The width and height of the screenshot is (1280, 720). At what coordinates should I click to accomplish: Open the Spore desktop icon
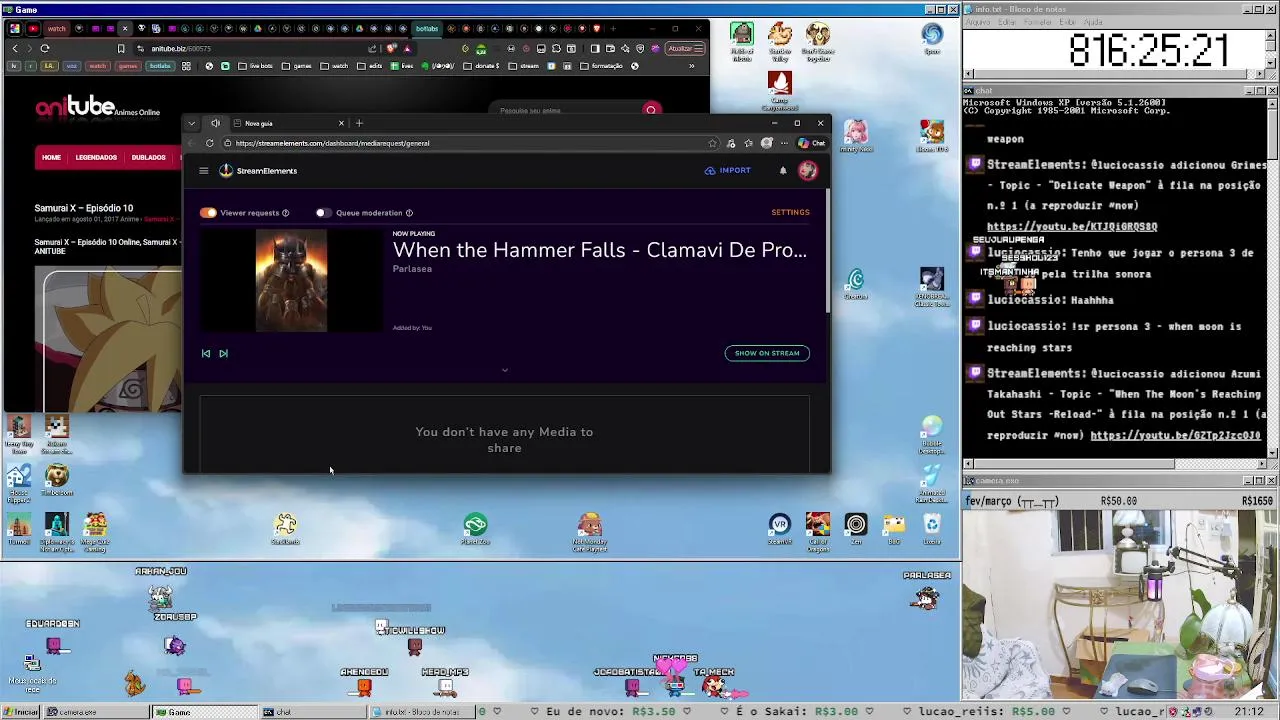pyautogui.click(x=932, y=40)
